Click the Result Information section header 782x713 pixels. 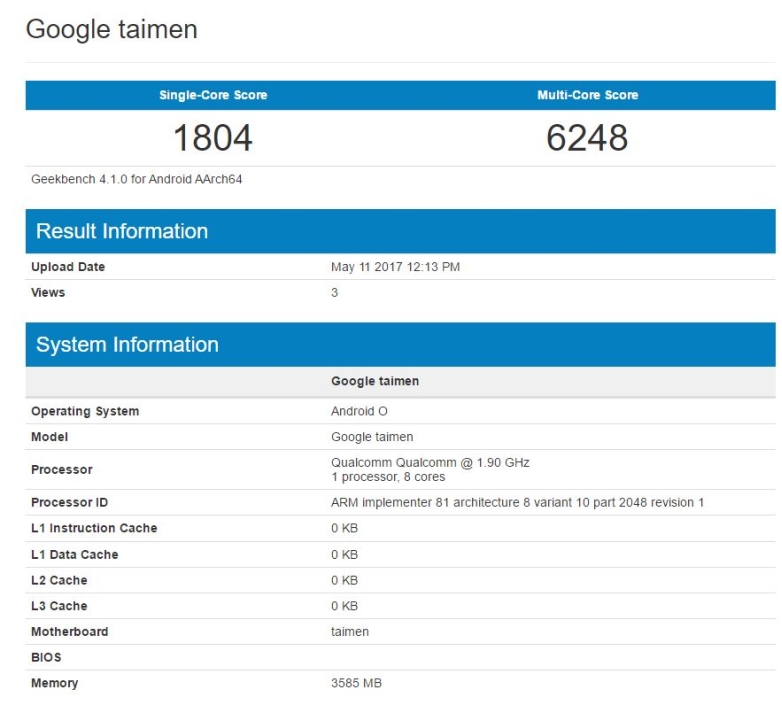(x=122, y=231)
